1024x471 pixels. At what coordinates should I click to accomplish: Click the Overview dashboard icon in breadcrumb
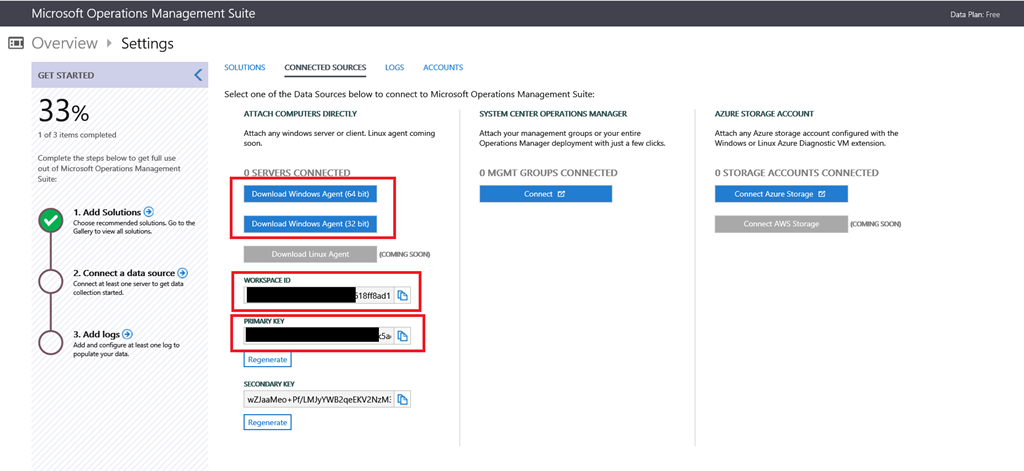[x=16, y=44]
